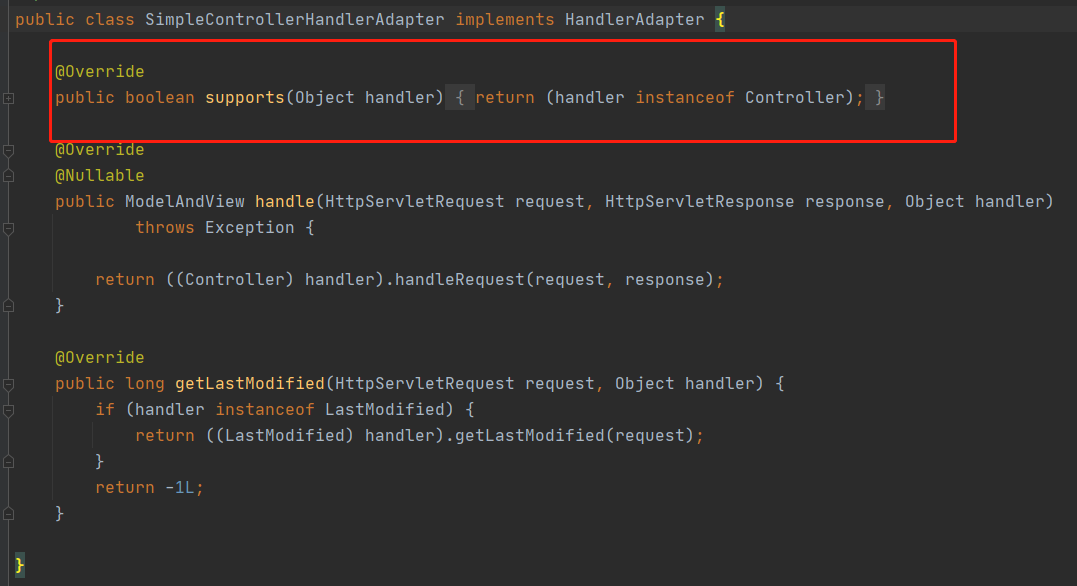Image resolution: width=1077 pixels, height=586 pixels.
Task: Click @Override above the supports method
Action: tap(100, 71)
